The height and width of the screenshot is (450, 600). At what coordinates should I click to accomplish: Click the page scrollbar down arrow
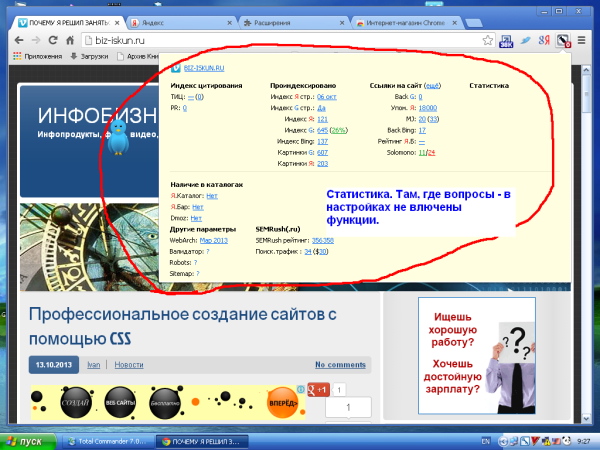(586, 419)
